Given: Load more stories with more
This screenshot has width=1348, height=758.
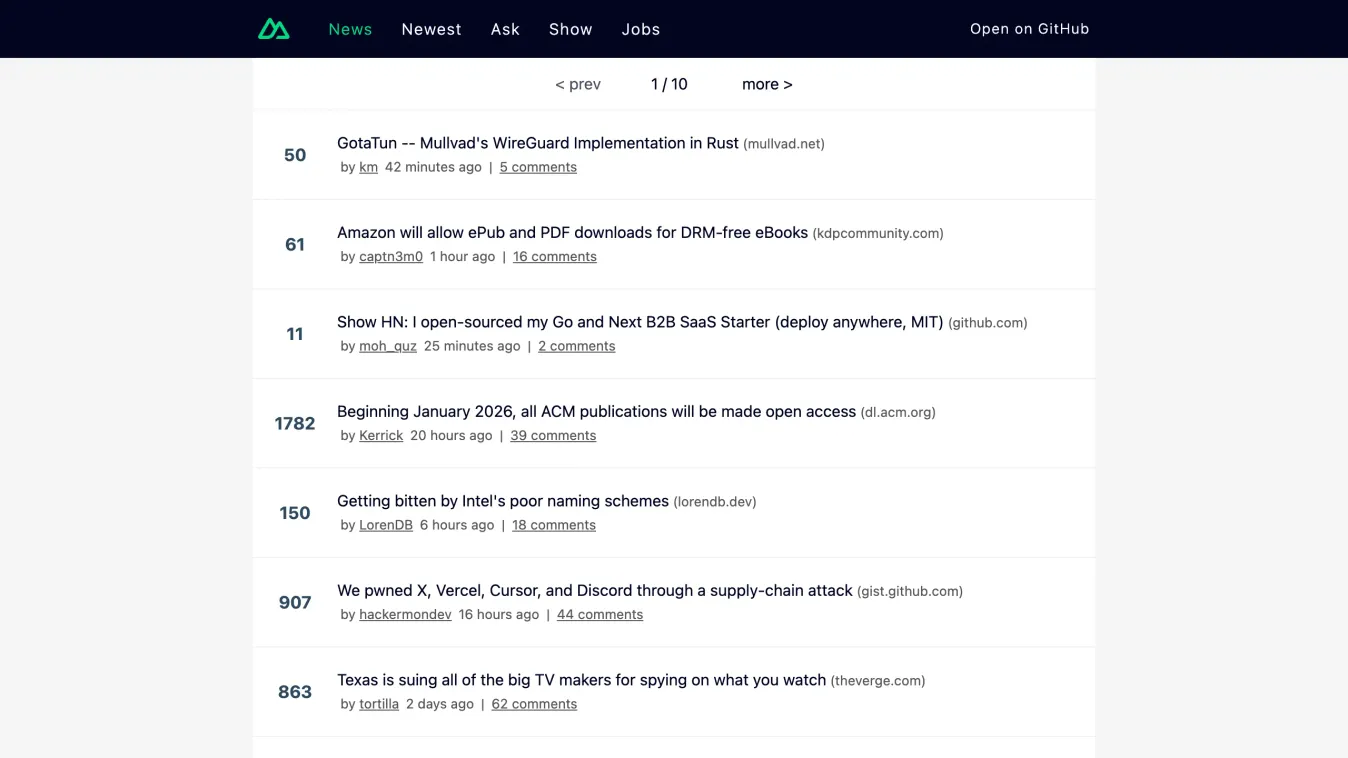Looking at the screenshot, I should tap(766, 84).
